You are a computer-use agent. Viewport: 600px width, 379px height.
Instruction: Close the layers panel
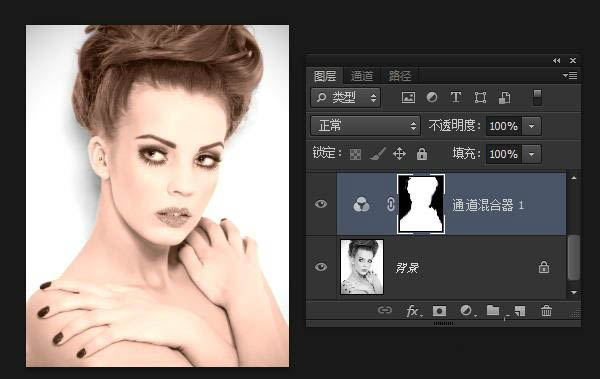(x=573, y=60)
